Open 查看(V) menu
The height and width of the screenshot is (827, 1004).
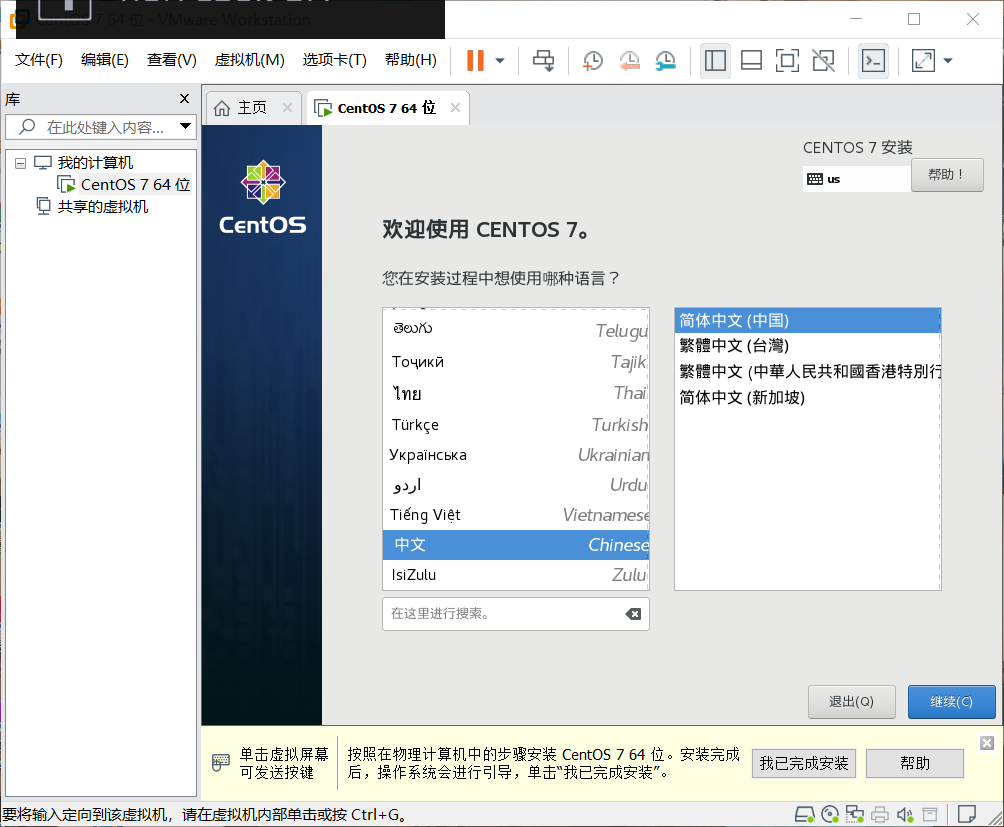172,60
